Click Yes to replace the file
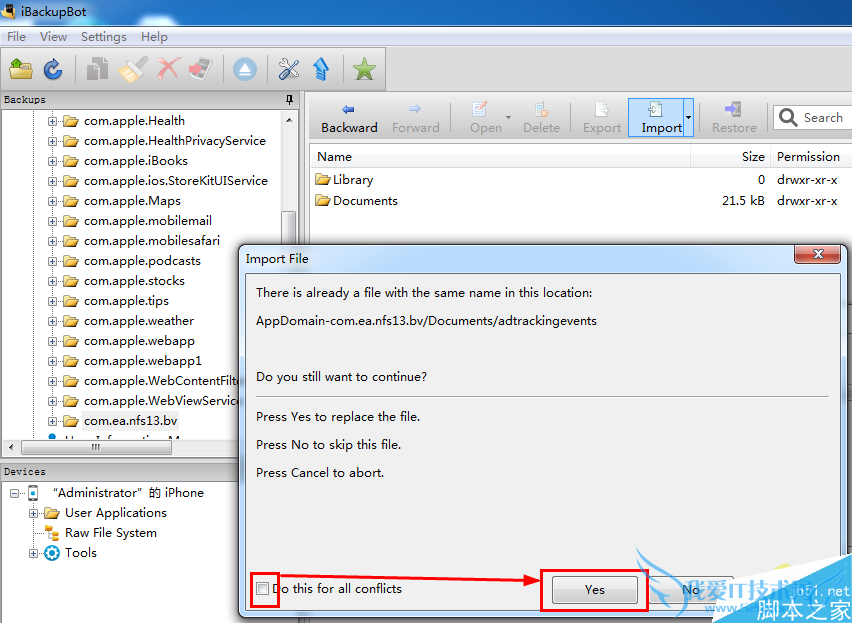The height and width of the screenshot is (623, 852). click(595, 590)
